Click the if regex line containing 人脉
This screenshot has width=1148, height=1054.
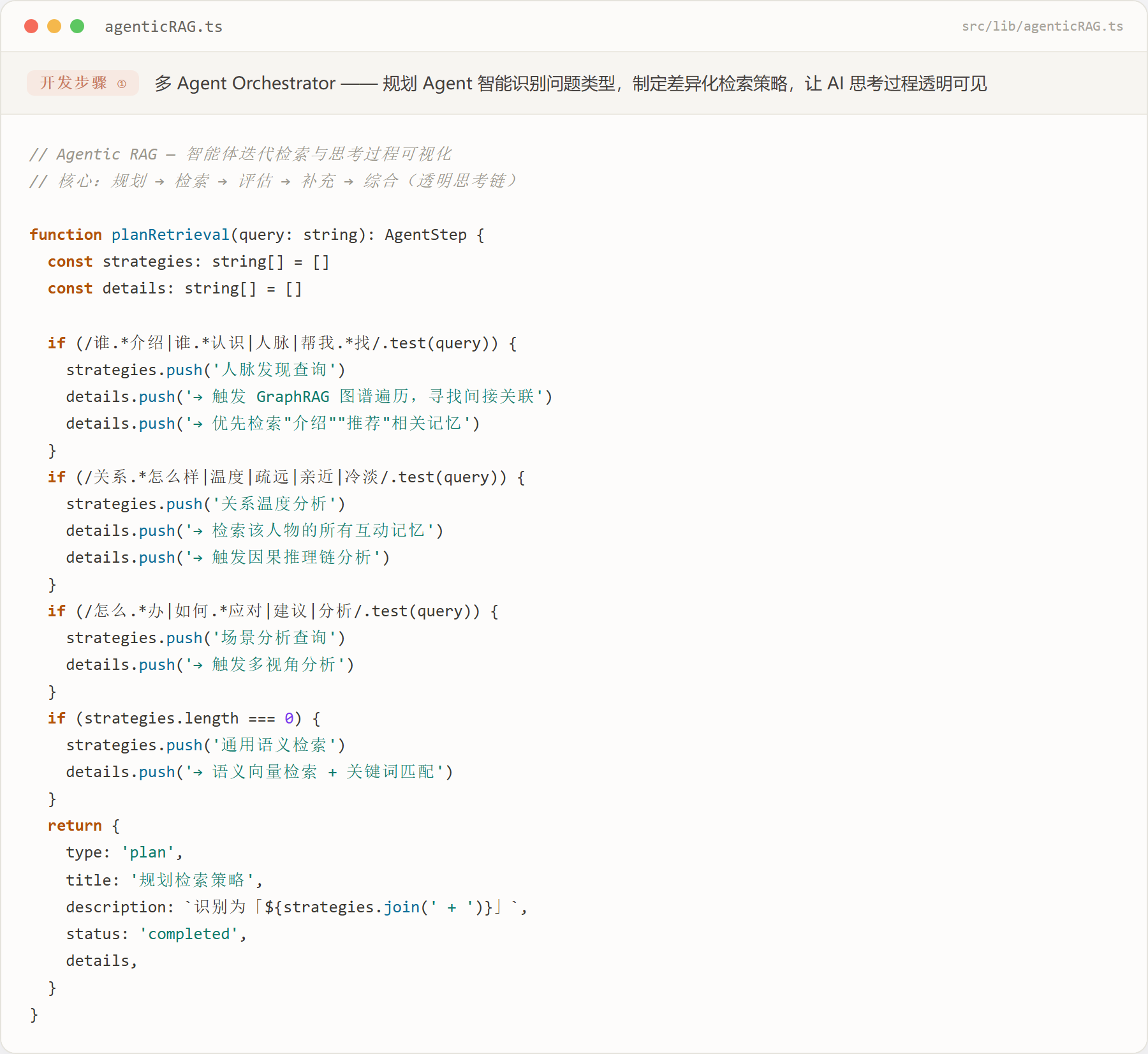pyautogui.click(x=283, y=343)
